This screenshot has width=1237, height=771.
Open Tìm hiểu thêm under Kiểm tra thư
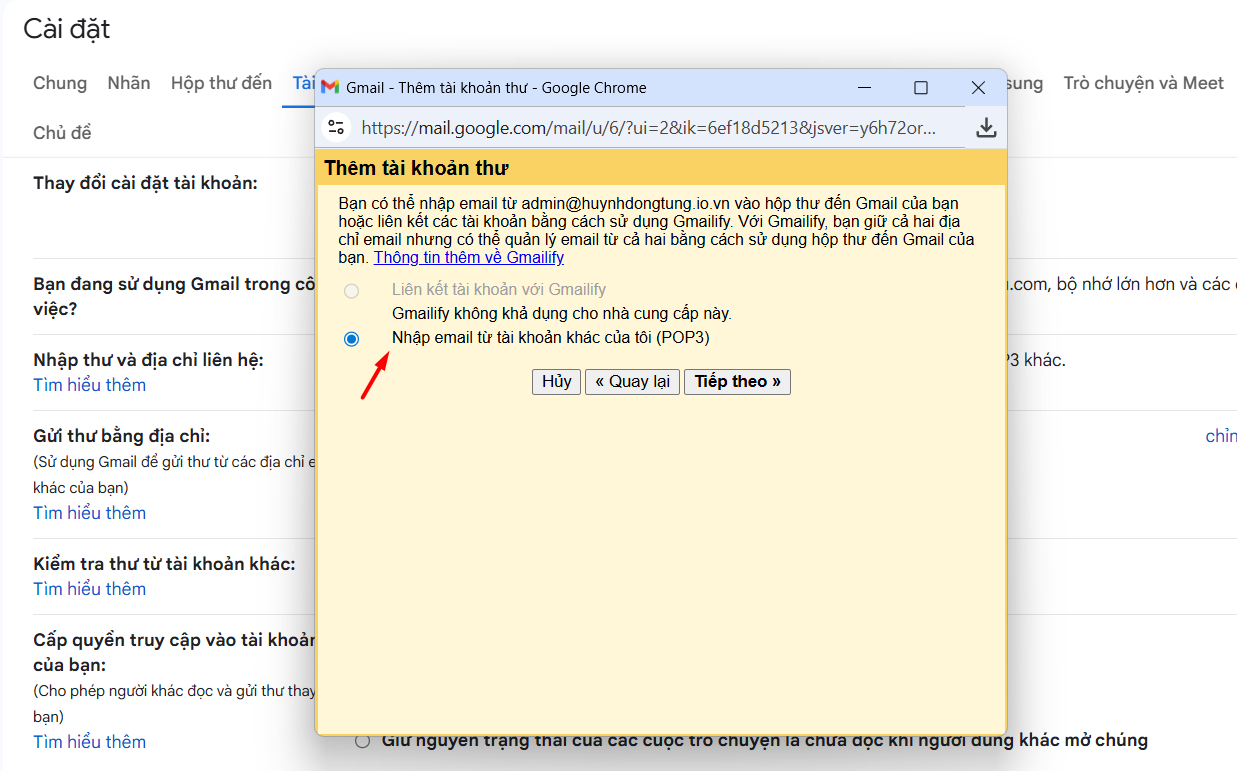click(90, 589)
